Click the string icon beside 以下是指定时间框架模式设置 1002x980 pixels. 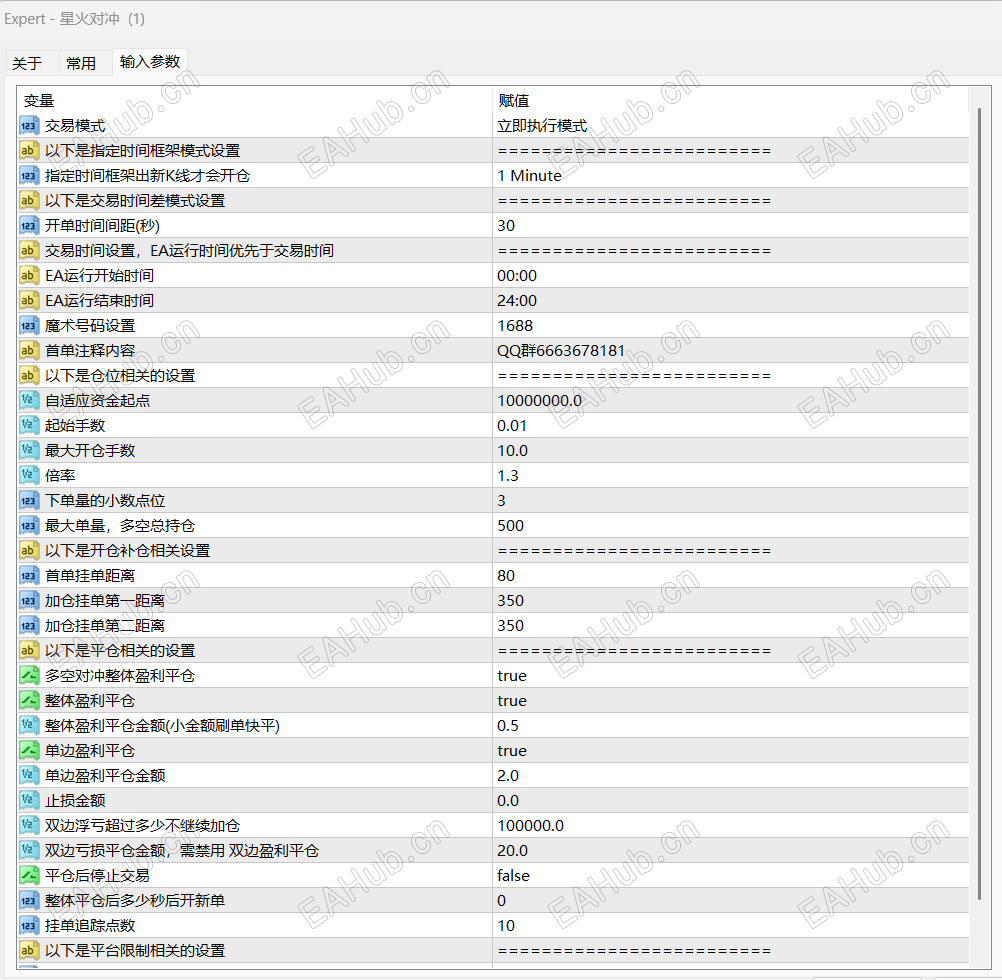click(29, 151)
